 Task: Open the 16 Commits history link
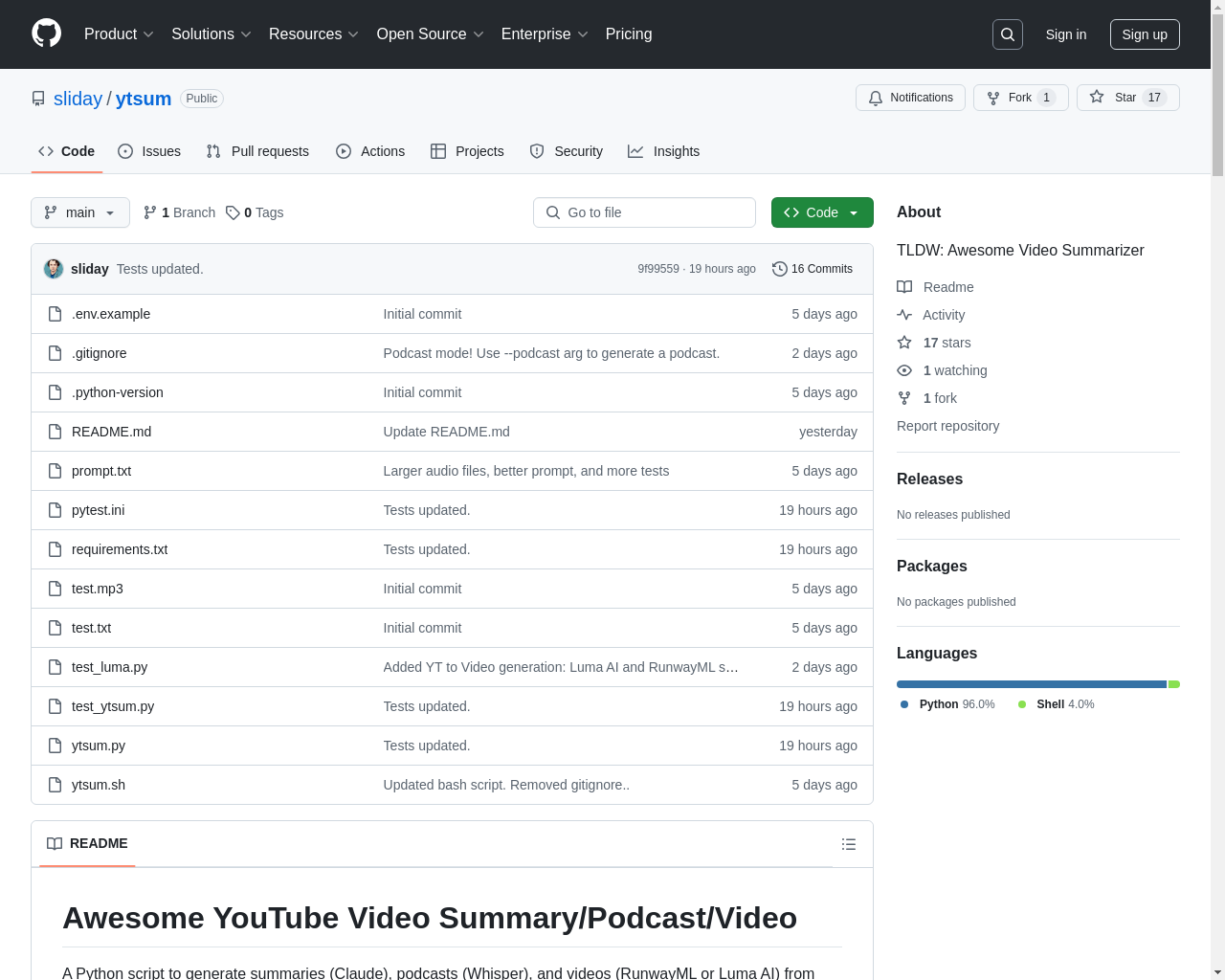pos(813,269)
